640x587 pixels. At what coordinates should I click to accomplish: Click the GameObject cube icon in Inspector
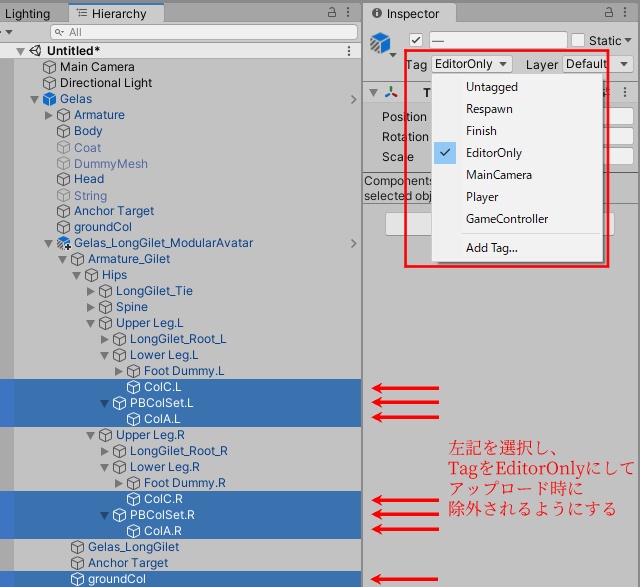point(380,43)
